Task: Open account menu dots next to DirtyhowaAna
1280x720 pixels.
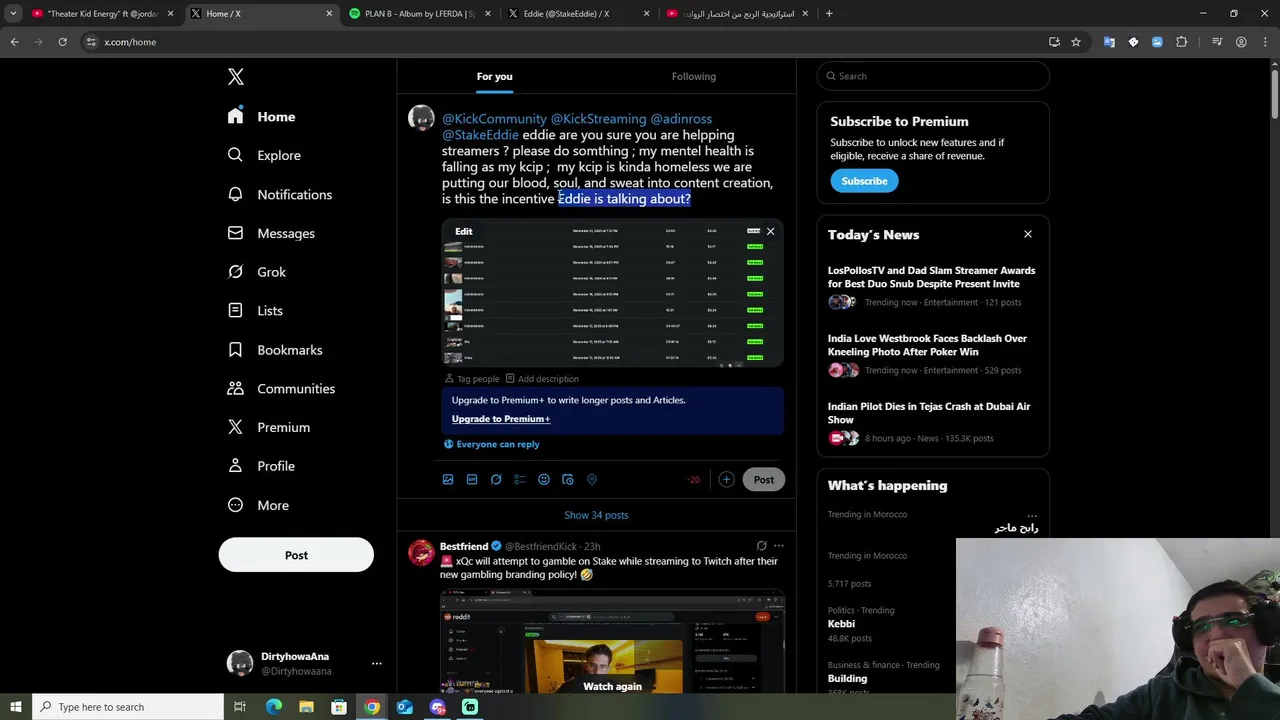Action: click(x=376, y=664)
